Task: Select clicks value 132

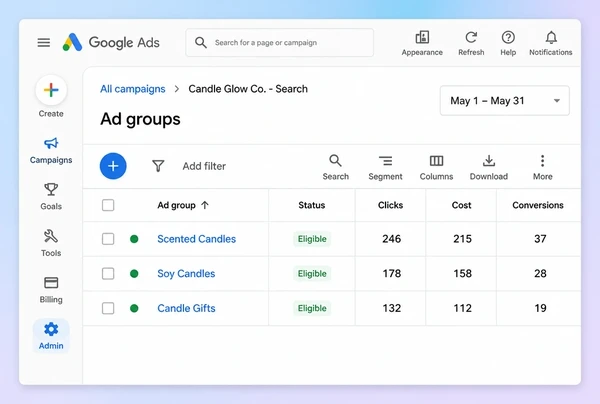Action: 391,308
